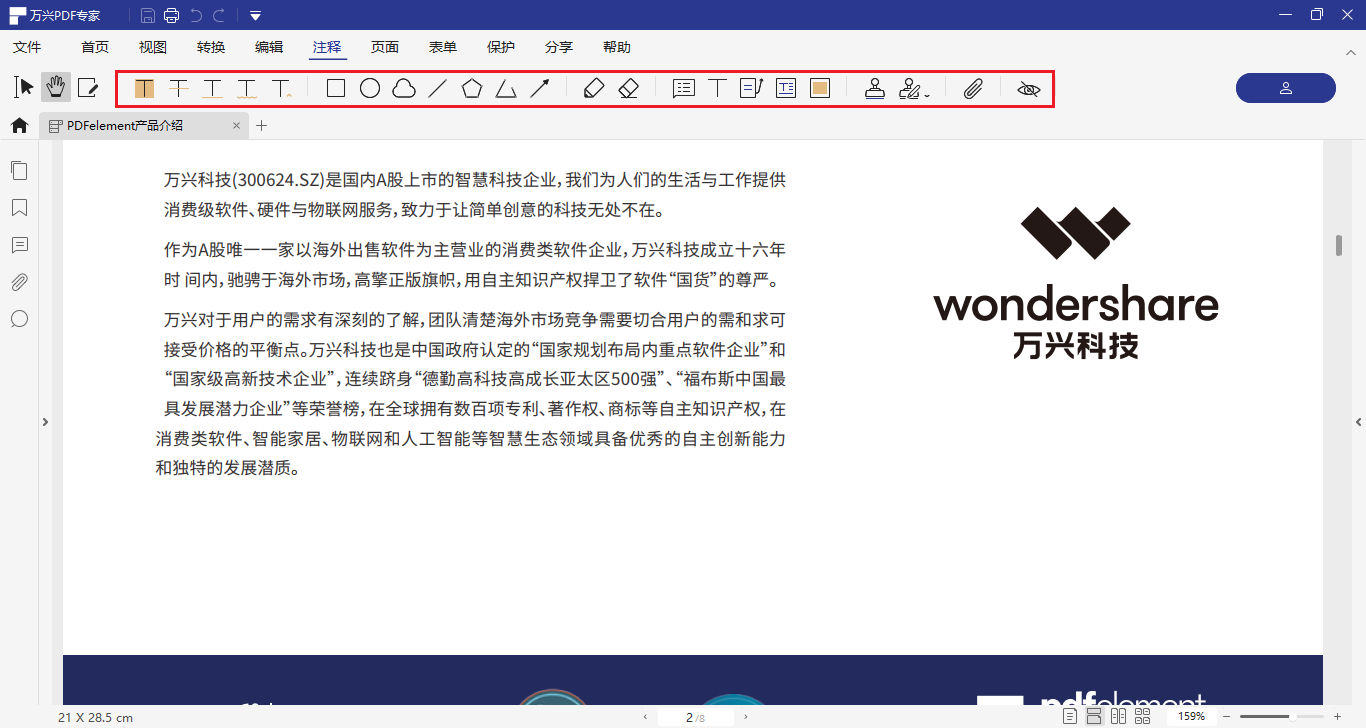Open the stamp annotation tool
1366x728 pixels.
(875, 88)
